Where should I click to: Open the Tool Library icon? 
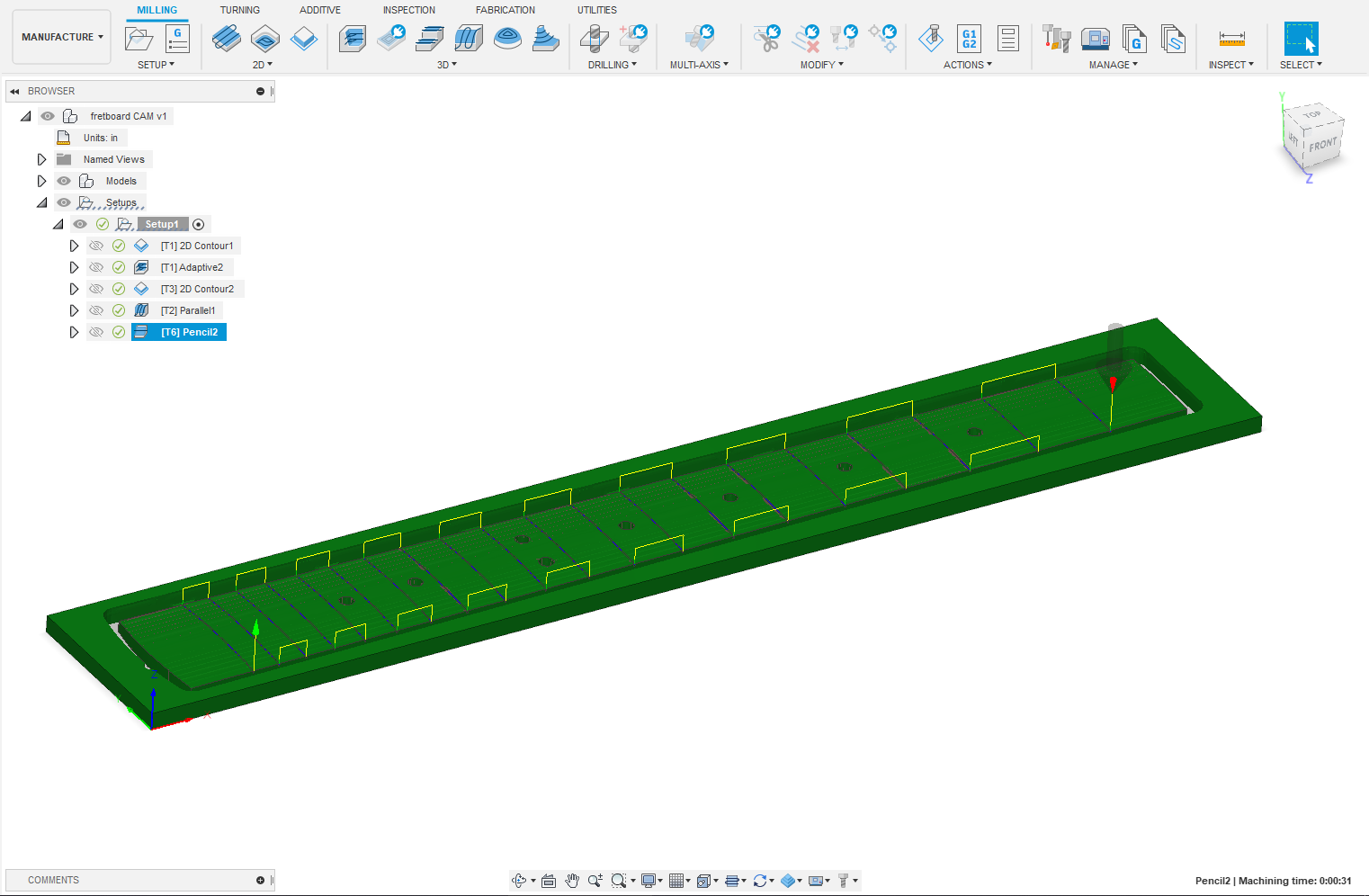pos(1056,39)
